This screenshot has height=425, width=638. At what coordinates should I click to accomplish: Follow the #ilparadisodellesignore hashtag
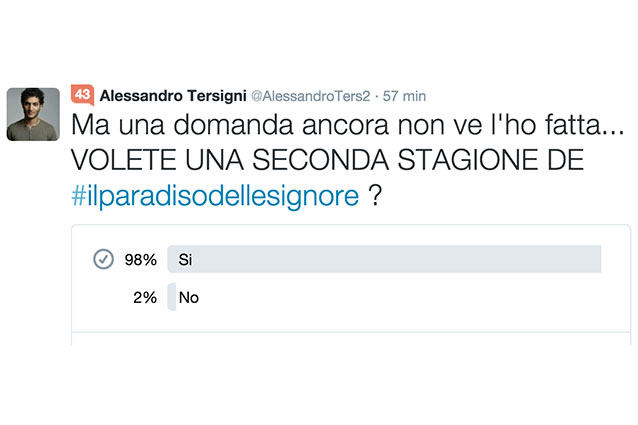(x=215, y=196)
